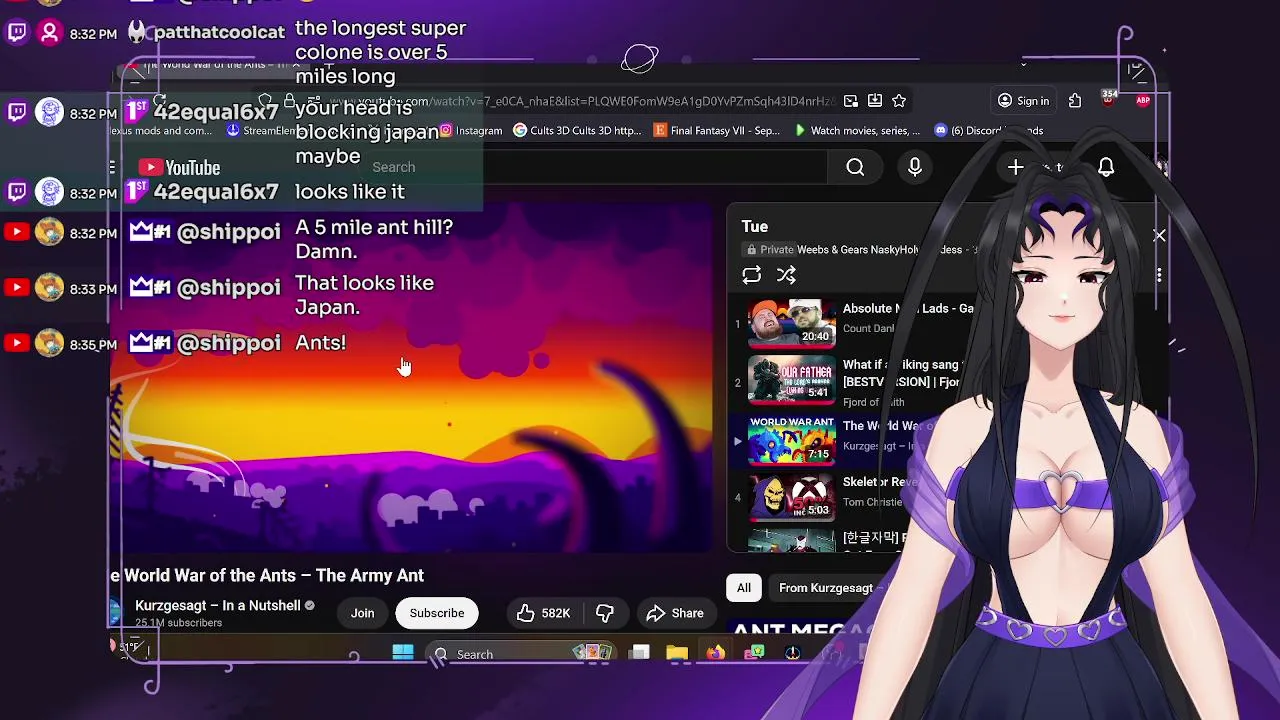Click the Sign in button in browser toolbar

pyautogui.click(x=1023, y=101)
